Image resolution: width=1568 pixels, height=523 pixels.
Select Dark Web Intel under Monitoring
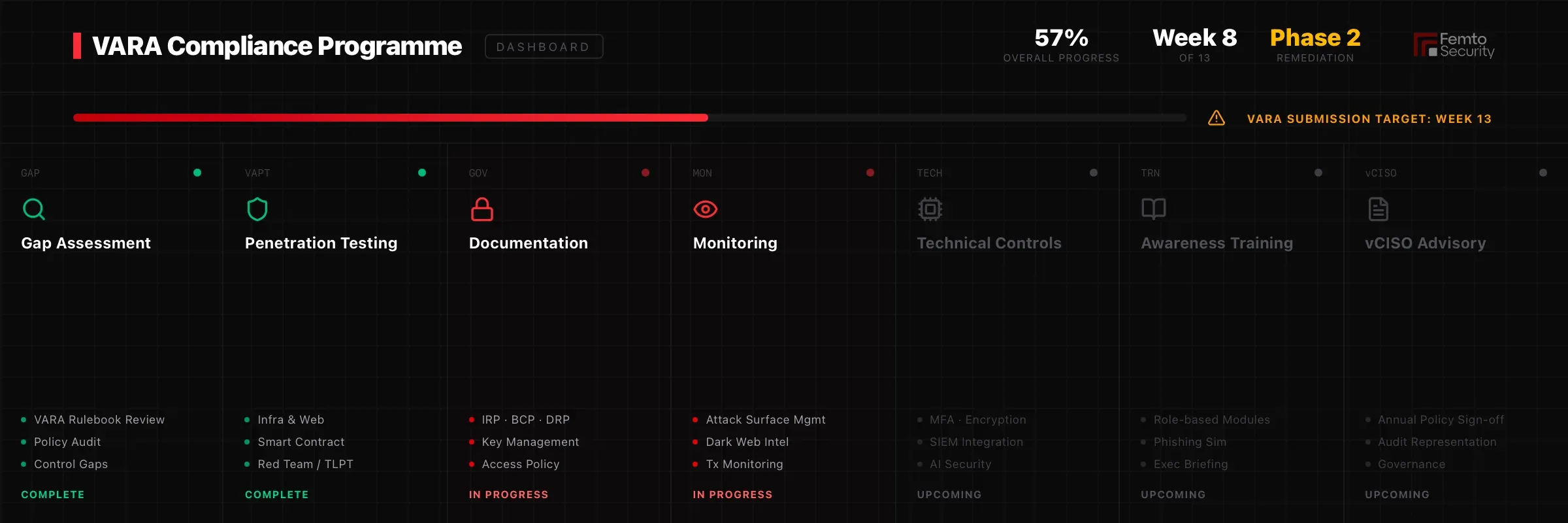(x=747, y=442)
